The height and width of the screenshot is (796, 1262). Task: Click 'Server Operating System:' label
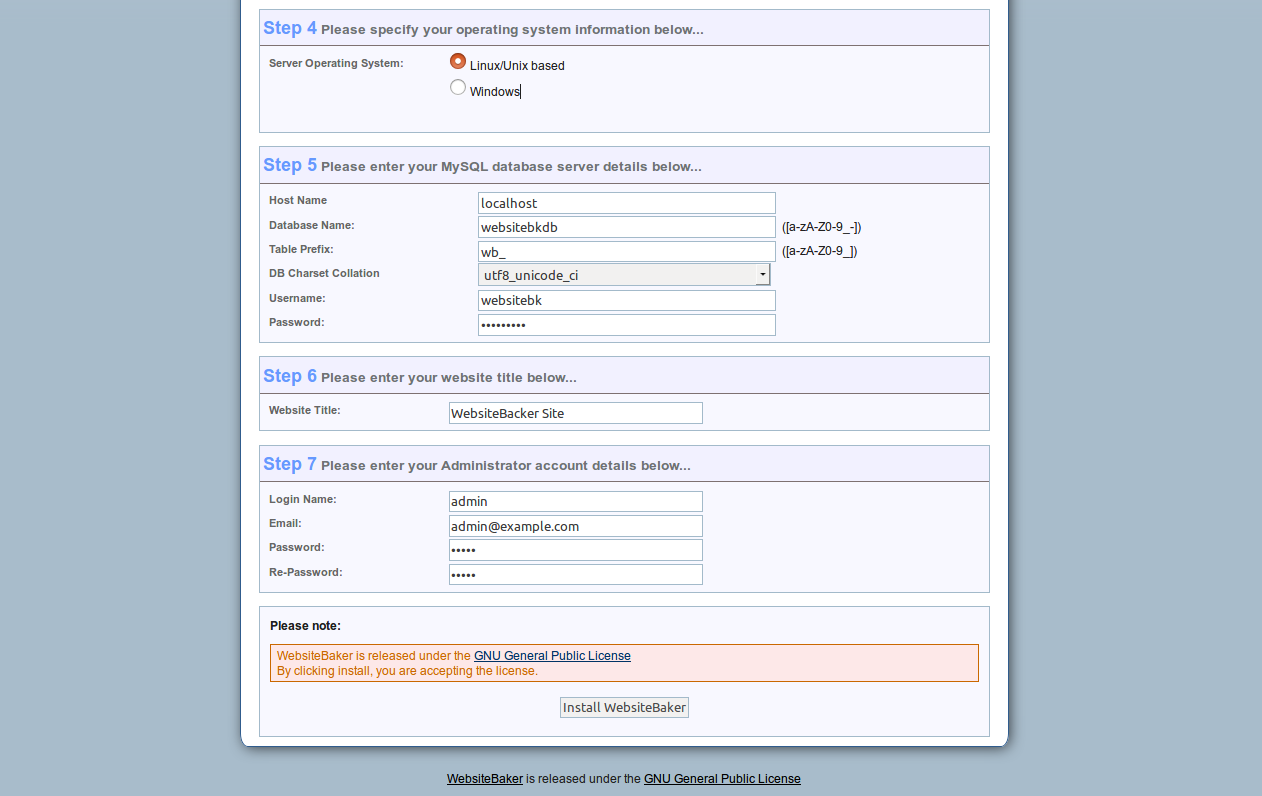336,63
